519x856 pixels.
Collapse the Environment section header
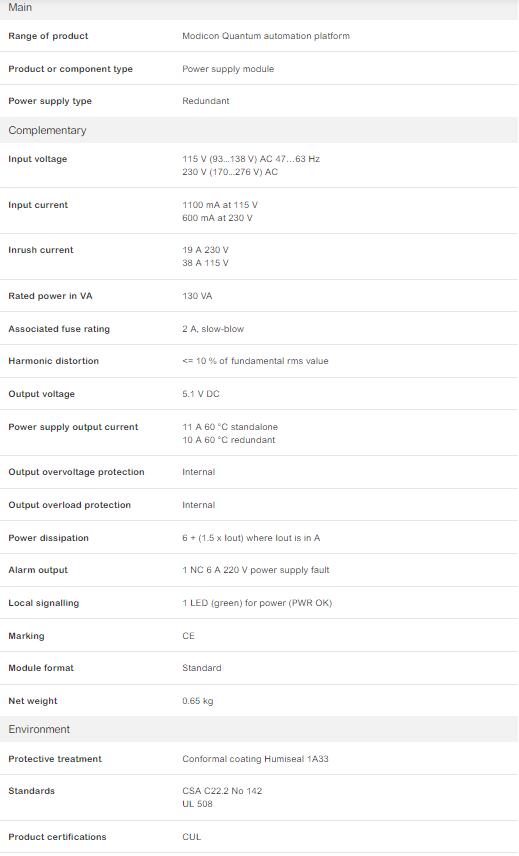tap(259, 729)
